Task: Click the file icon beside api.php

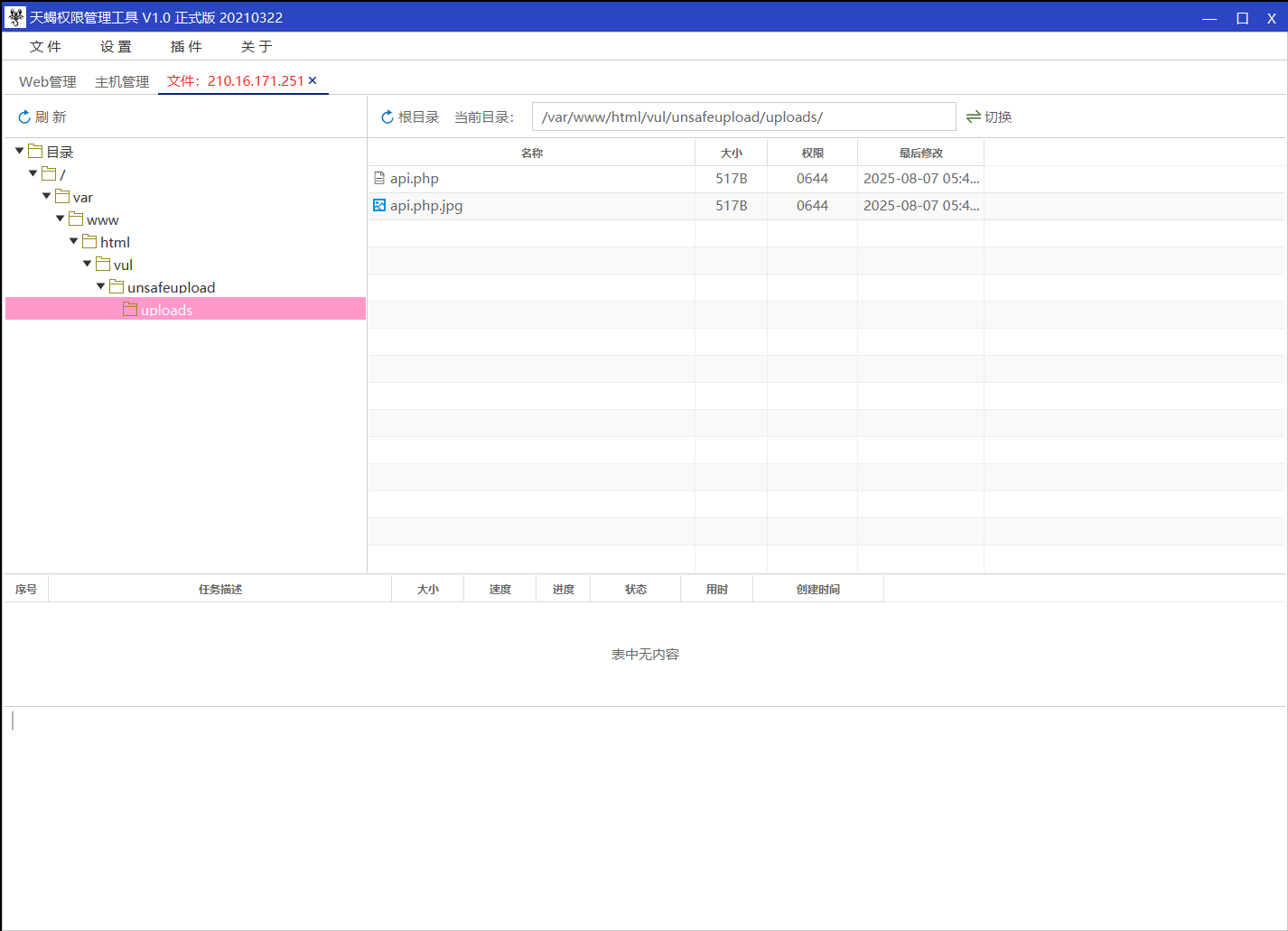Action: 378,178
